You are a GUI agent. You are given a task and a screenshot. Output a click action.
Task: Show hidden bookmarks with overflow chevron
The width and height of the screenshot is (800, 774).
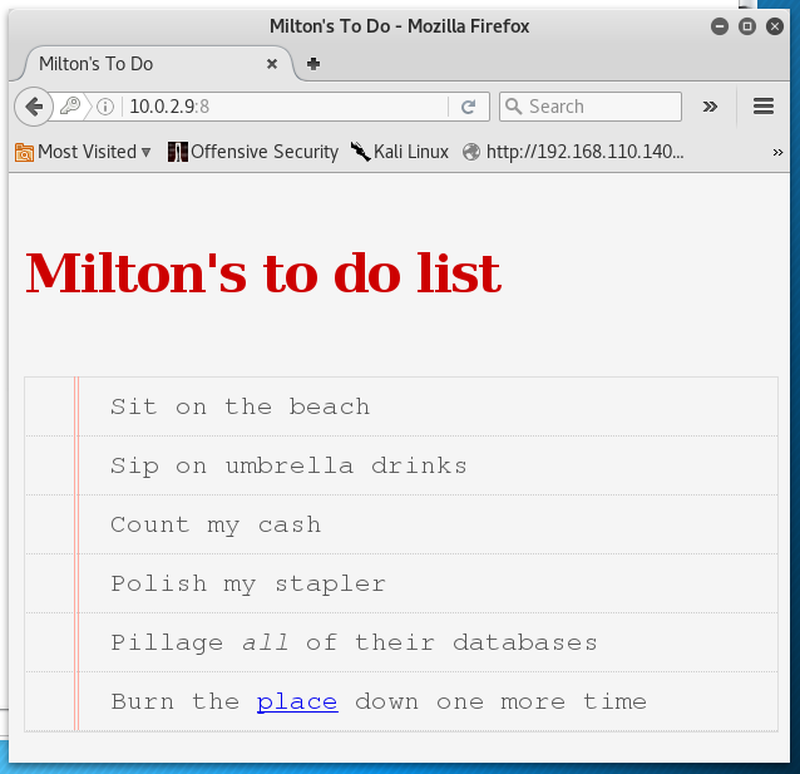coord(778,153)
